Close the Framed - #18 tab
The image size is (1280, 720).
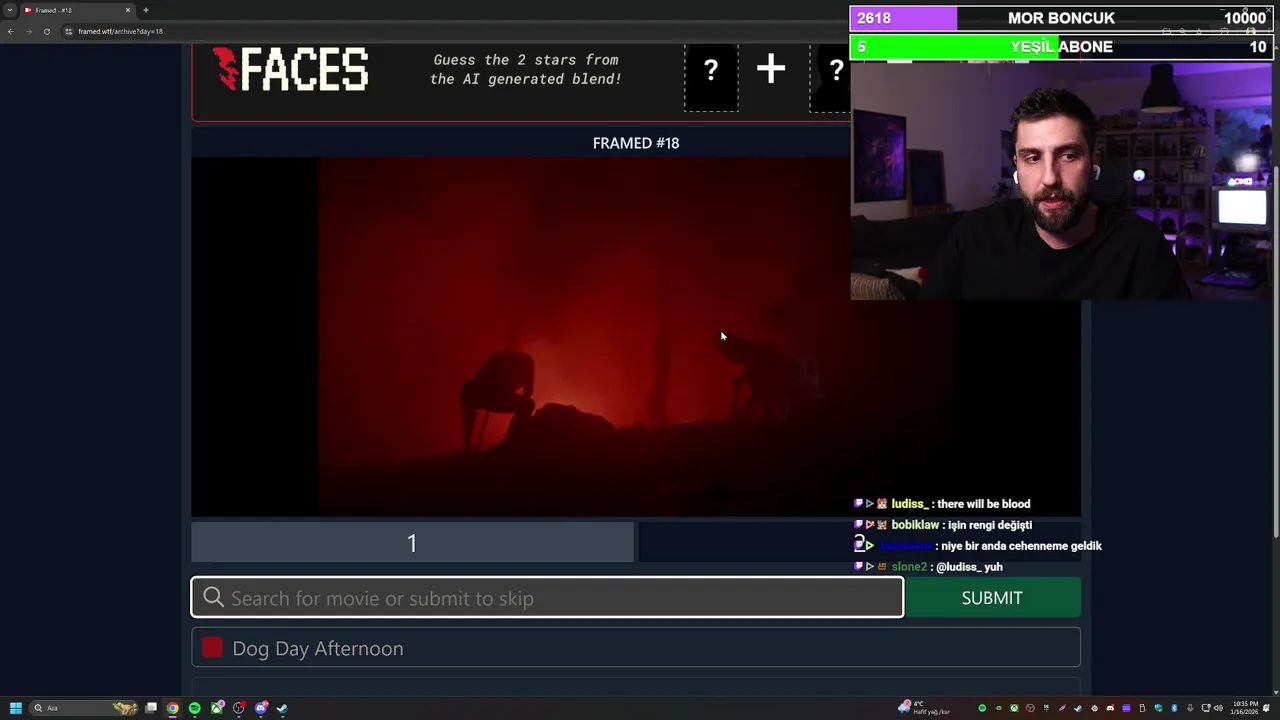(128, 10)
